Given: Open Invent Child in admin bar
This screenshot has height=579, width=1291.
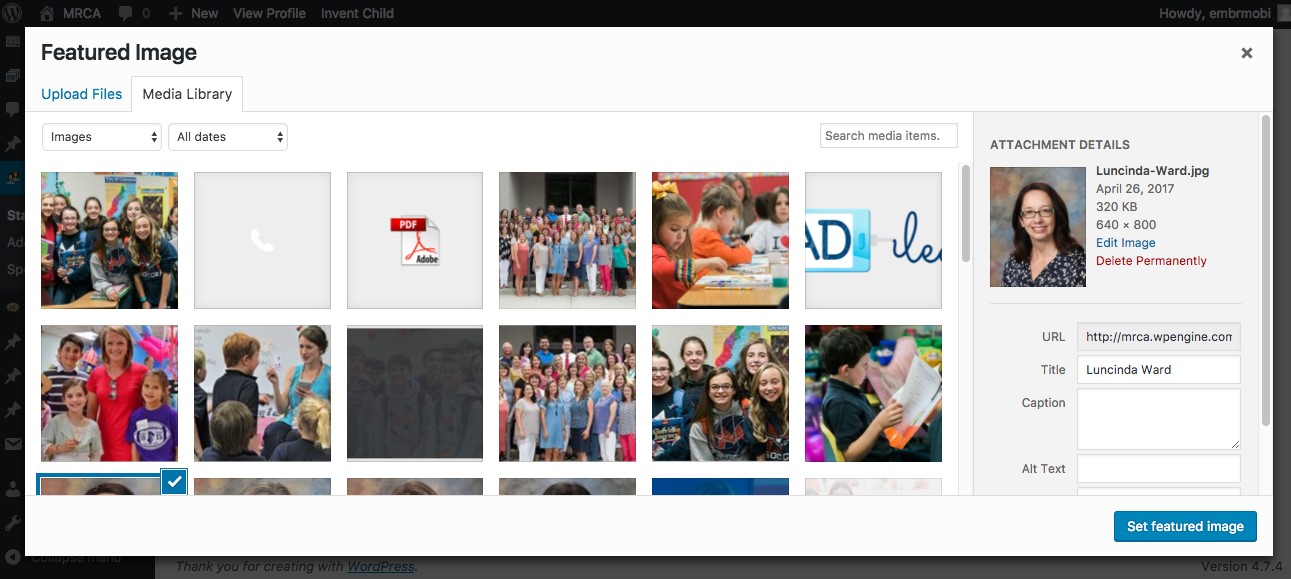Looking at the screenshot, I should [x=357, y=13].
